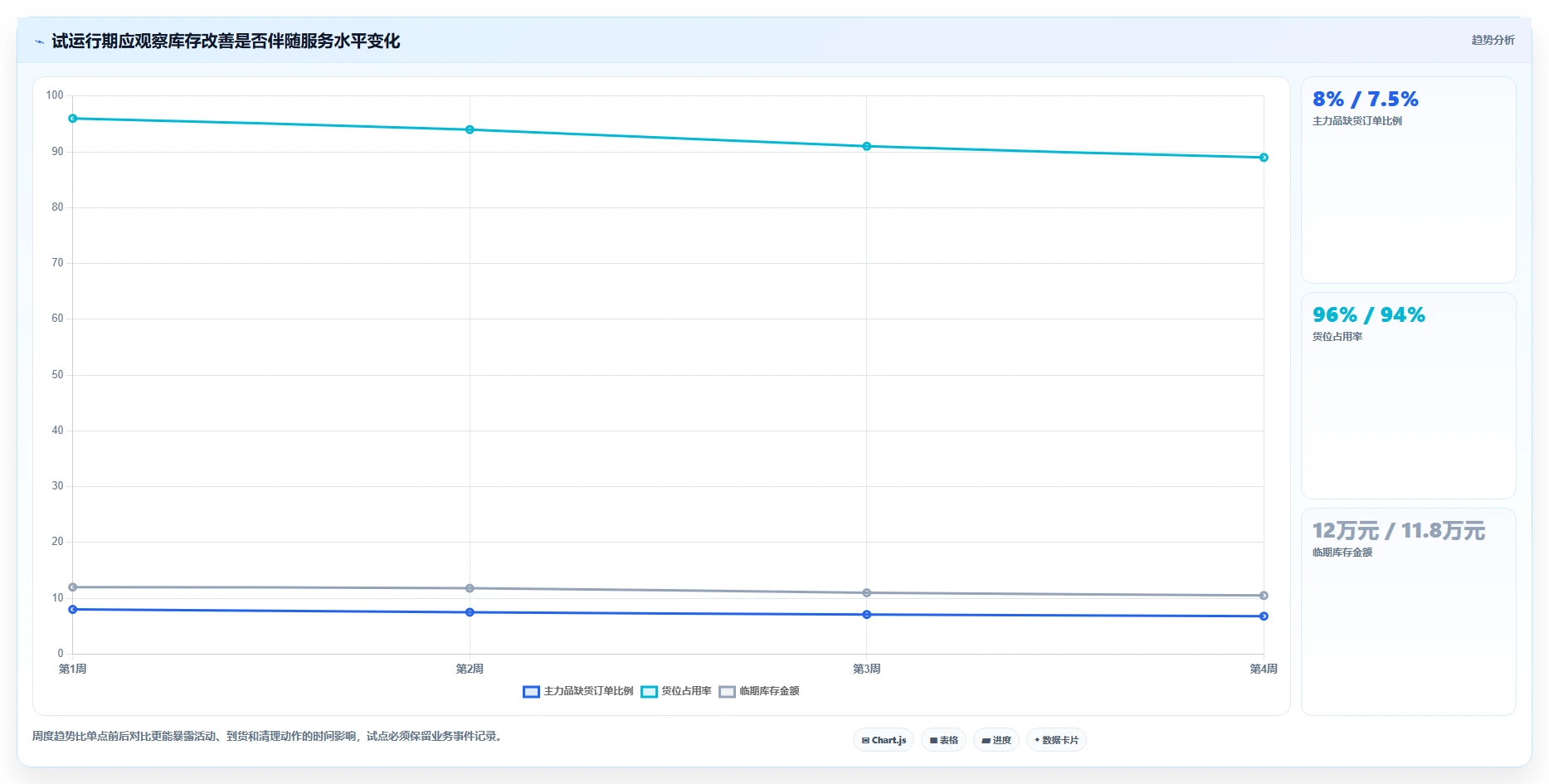Image resolution: width=1549 pixels, height=784 pixels.
Task: Click the panel title 试运行期应观察库存改善是否伴随服务水平变化
Action: (226, 41)
